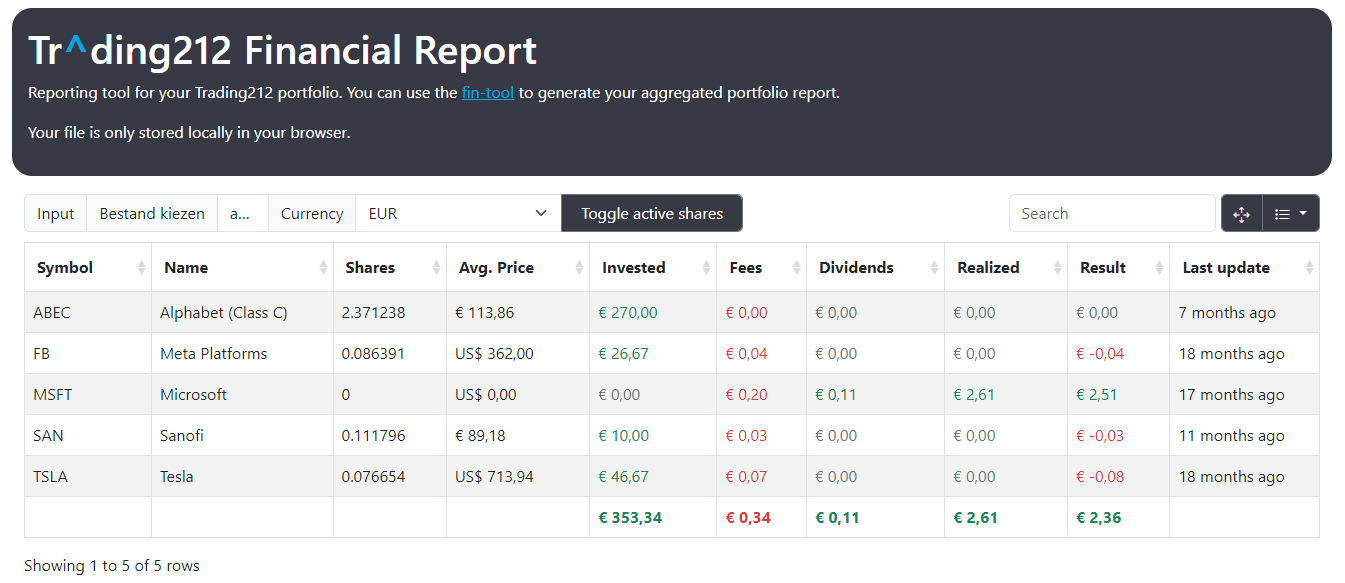Click Showing 1 to 5 of 5 rows
Image resolution: width=1345 pixels, height=583 pixels.
pyautogui.click(x=112, y=566)
